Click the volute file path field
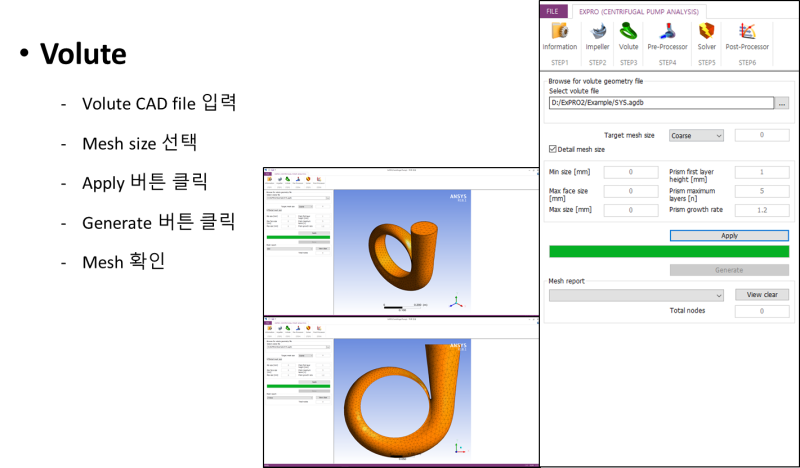Image resolution: width=800 pixels, height=468 pixels. [661, 103]
